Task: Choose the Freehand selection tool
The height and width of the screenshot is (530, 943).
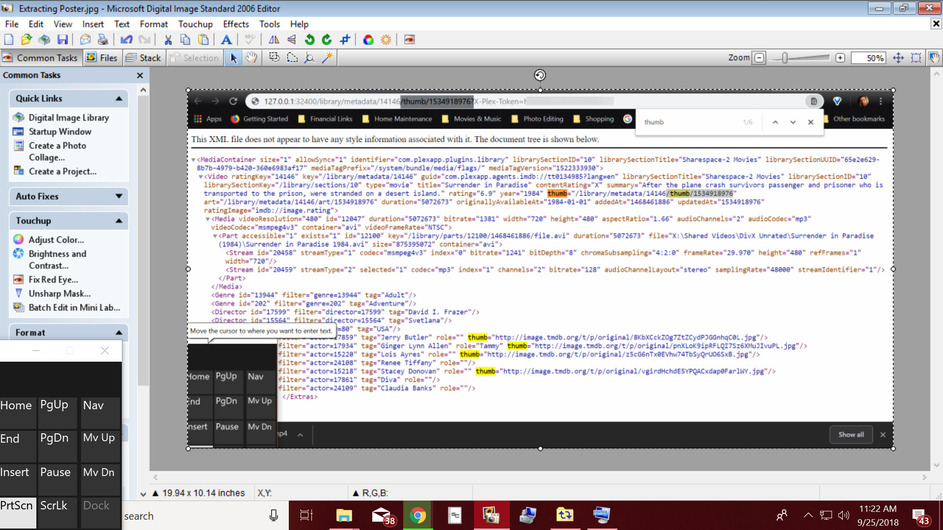Action: 292,58
